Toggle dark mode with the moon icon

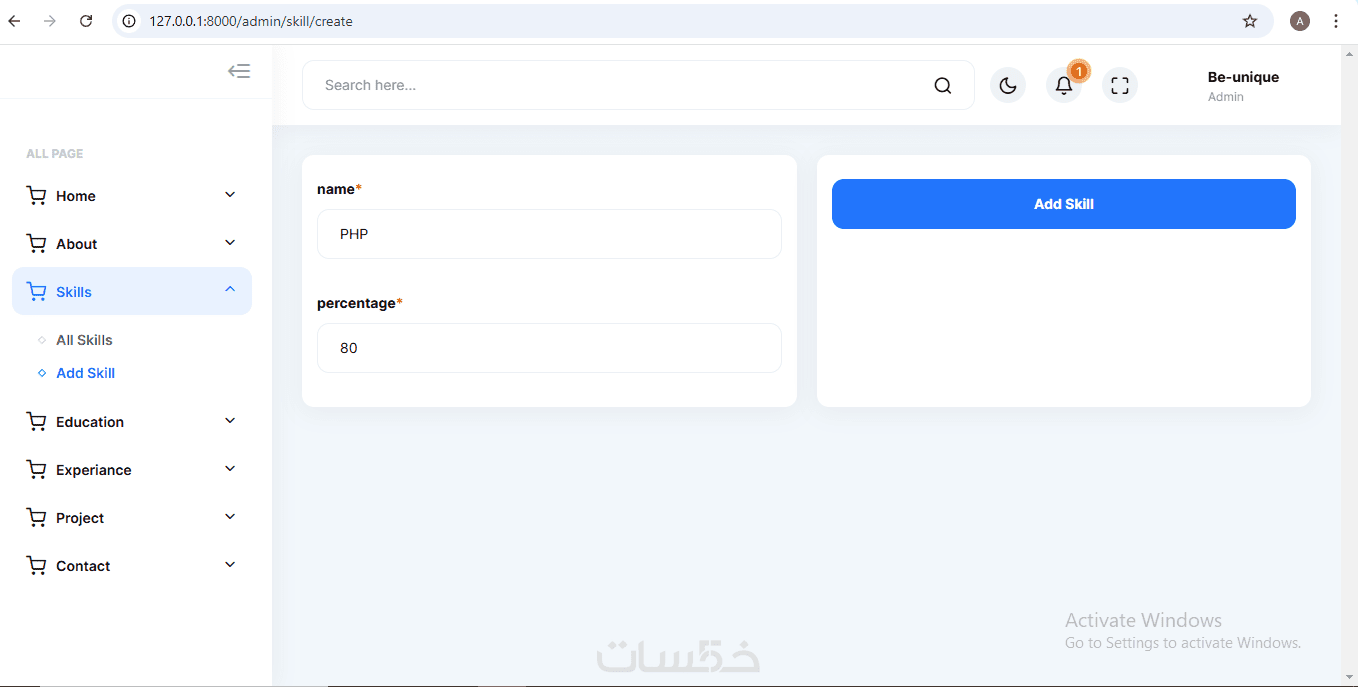(1008, 85)
